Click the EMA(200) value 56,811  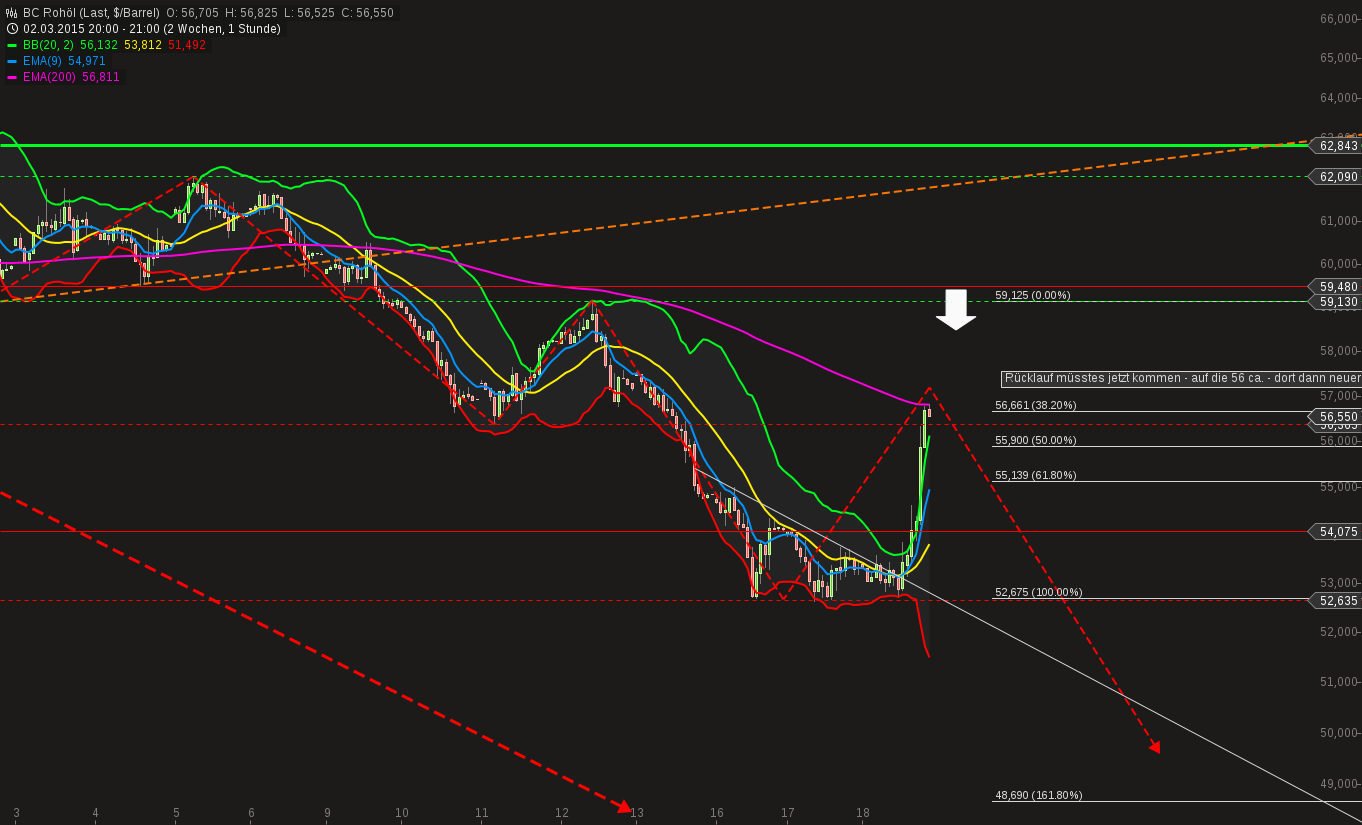pyautogui.click(x=101, y=77)
